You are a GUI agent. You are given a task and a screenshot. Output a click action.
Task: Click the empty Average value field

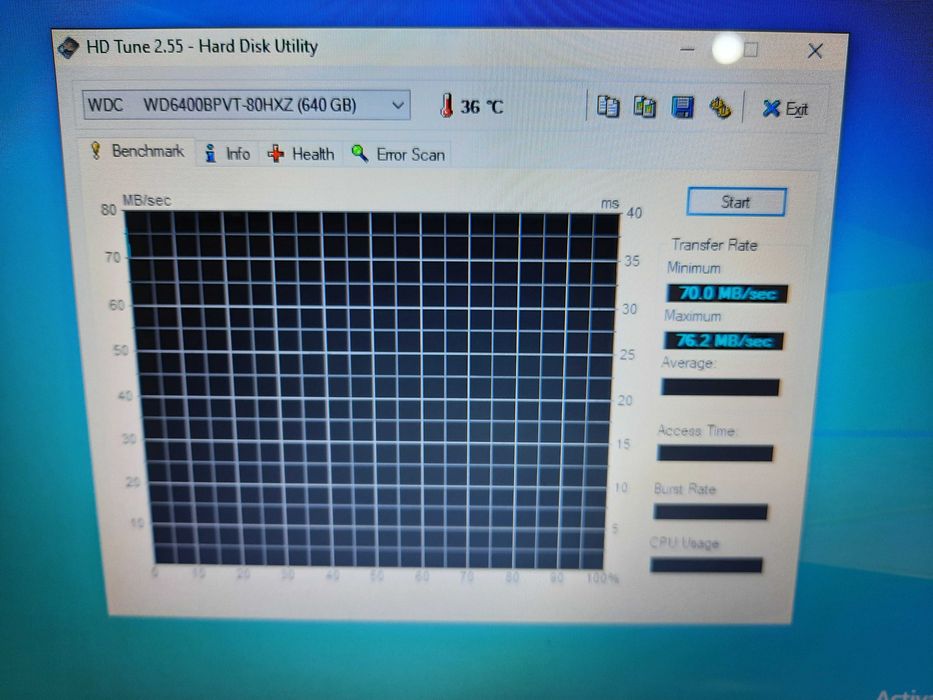click(x=720, y=388)
